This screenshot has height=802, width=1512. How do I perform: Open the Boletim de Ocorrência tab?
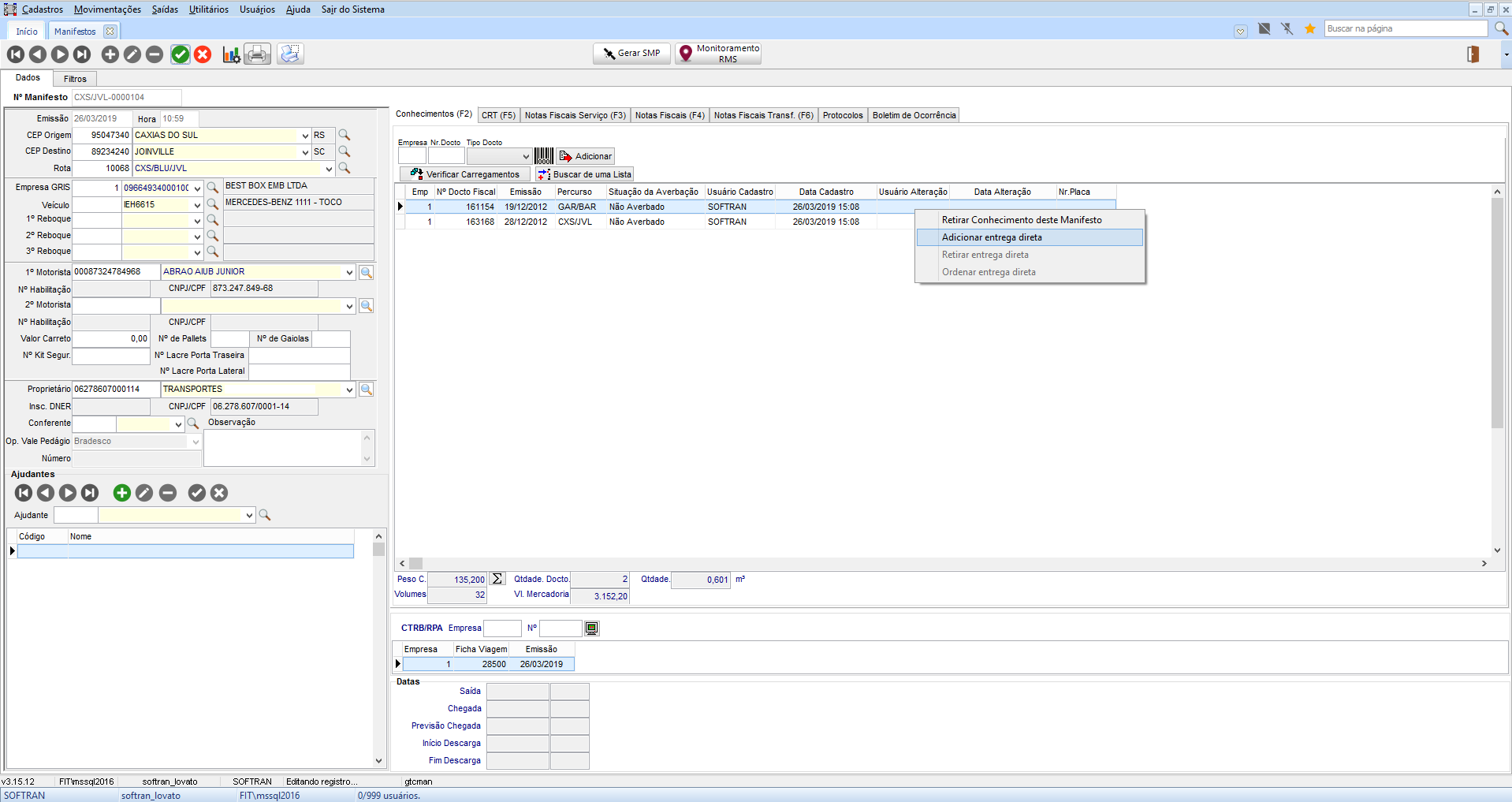[914, 115]
